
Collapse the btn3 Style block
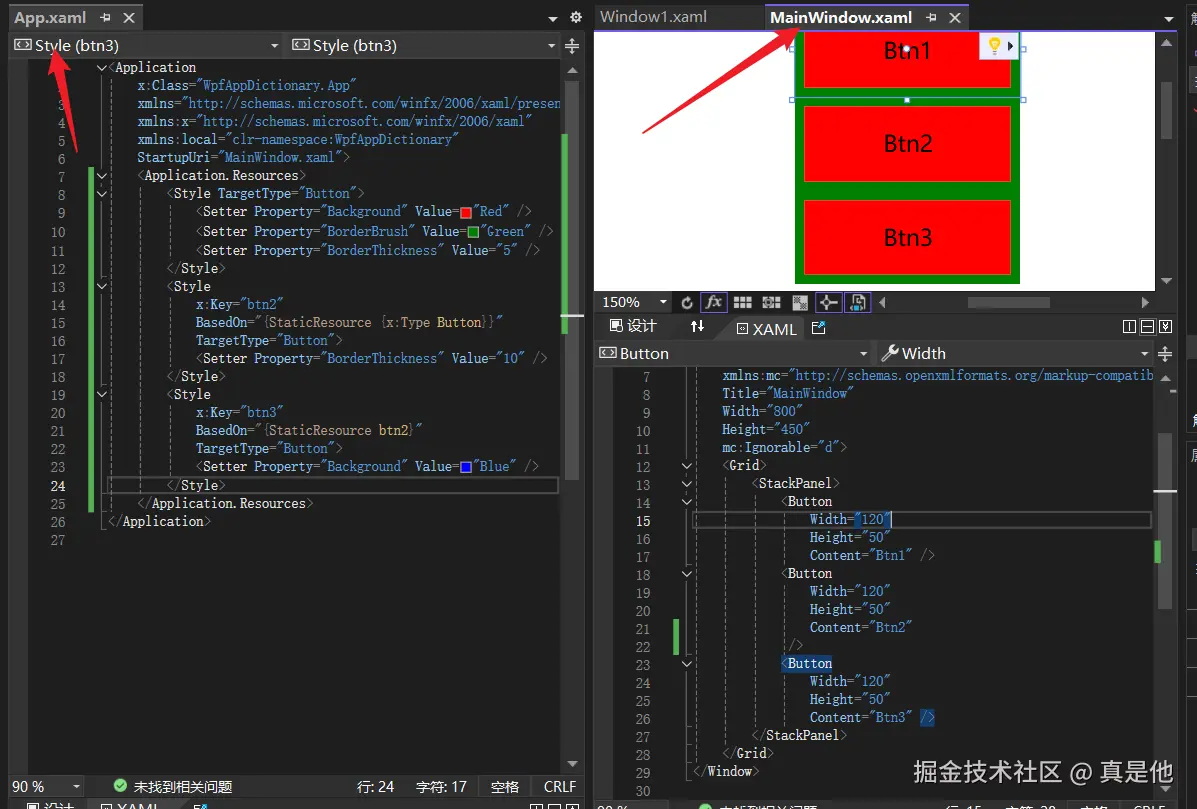102,395
